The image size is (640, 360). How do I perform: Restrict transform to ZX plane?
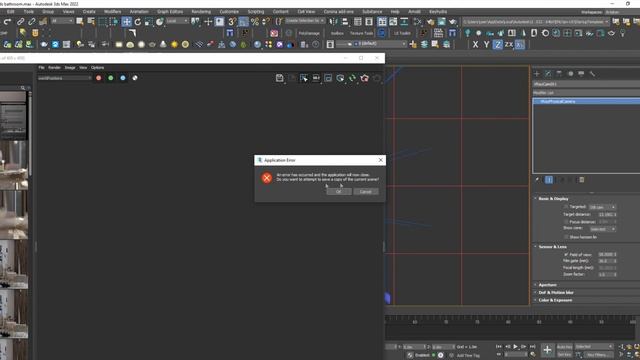[509, 44]
